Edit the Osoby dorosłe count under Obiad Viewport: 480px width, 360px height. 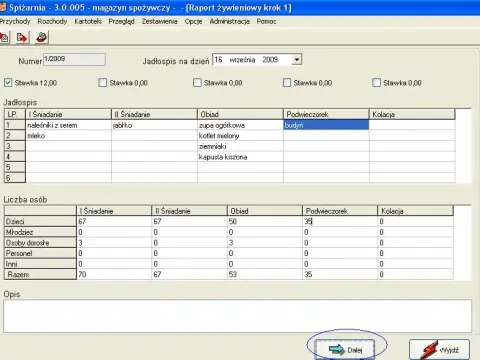click(265, 243)
